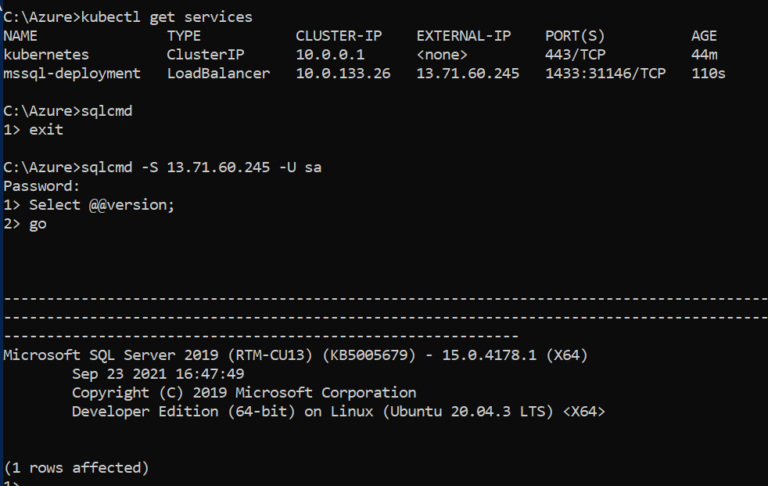
Task: Click the Microsoft SQL Server 2019 version line
Action: pos(295,355)
